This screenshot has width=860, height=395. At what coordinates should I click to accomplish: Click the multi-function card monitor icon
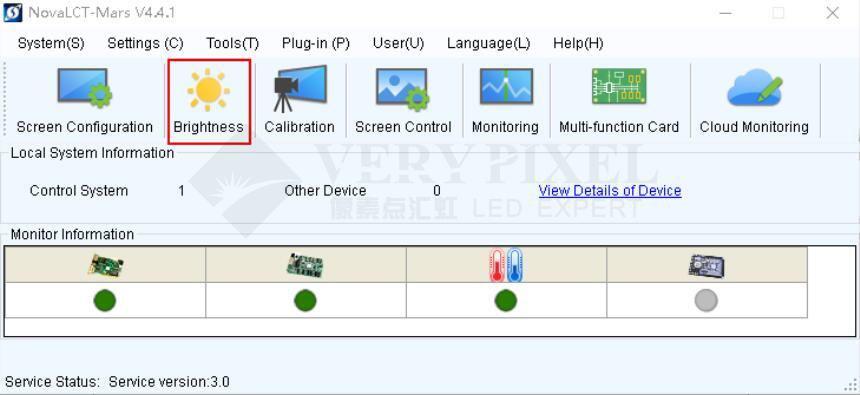pyautogui.click(x=706, y=266)
